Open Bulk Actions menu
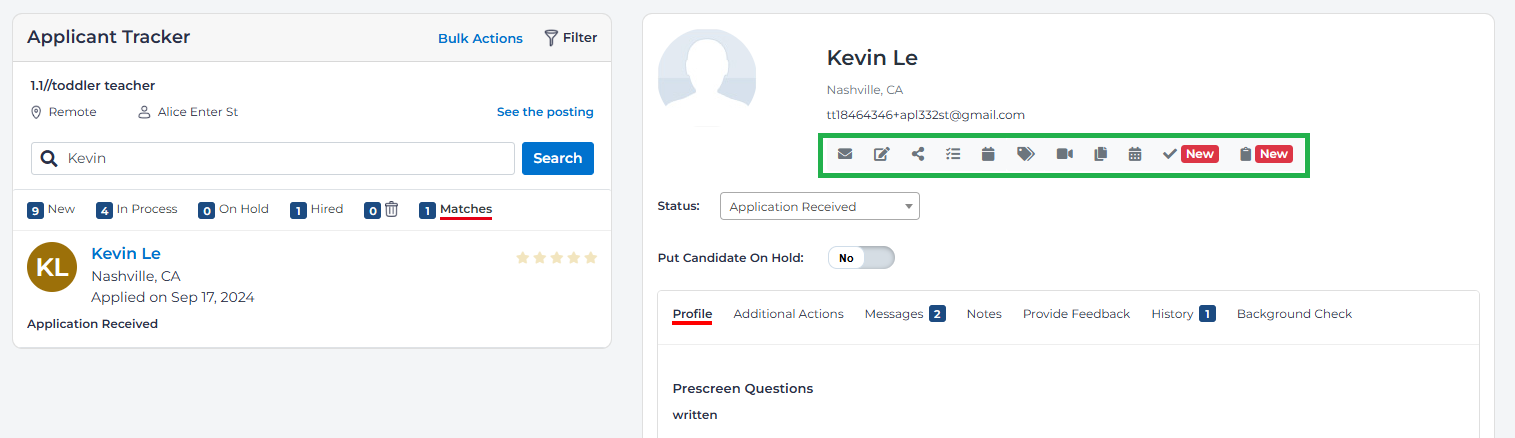The height and width of the screenshot is (438, 1515). pyautogui.click(x=480, y=38)
